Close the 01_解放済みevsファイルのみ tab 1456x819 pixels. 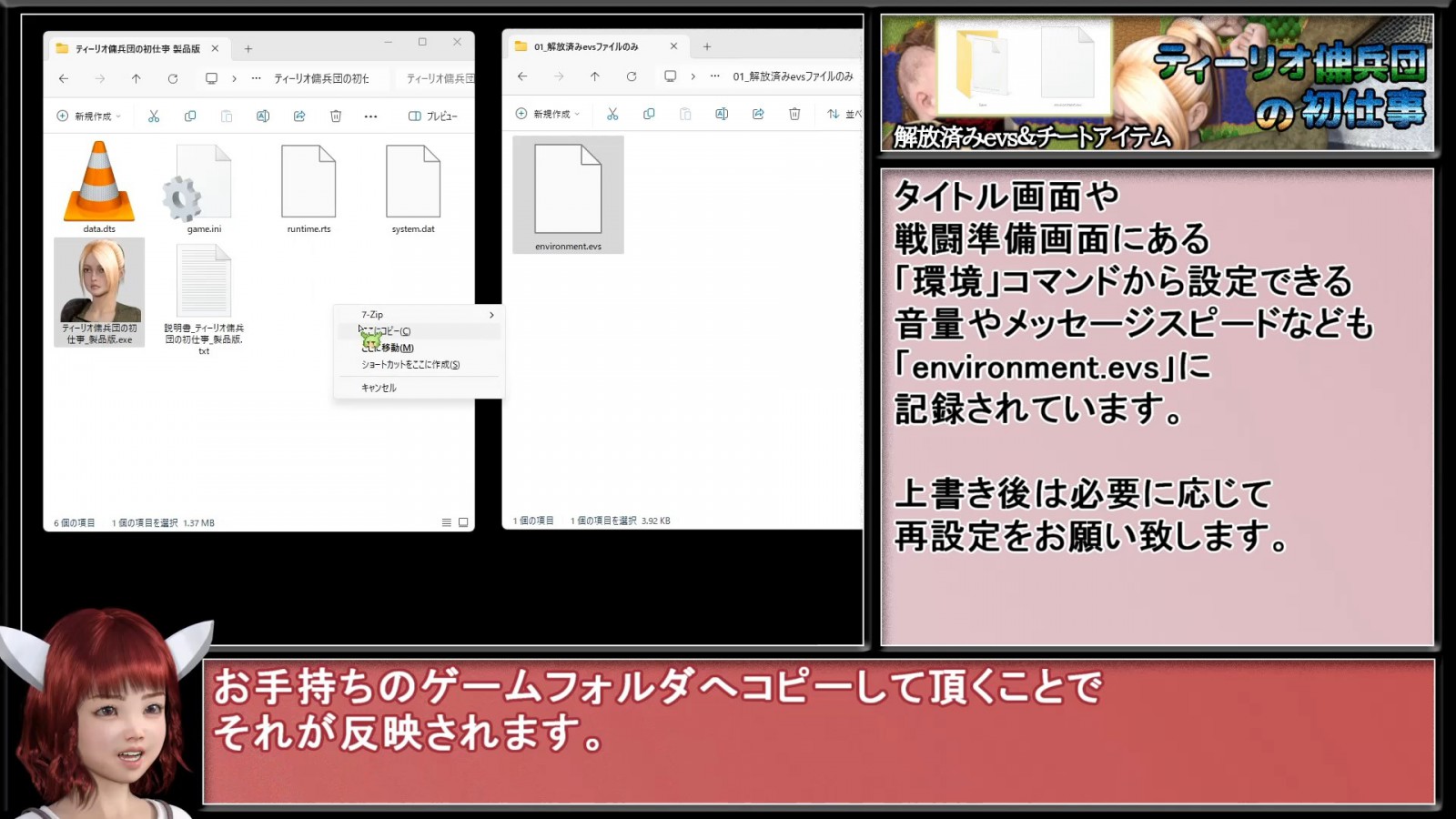click(673, 46)
